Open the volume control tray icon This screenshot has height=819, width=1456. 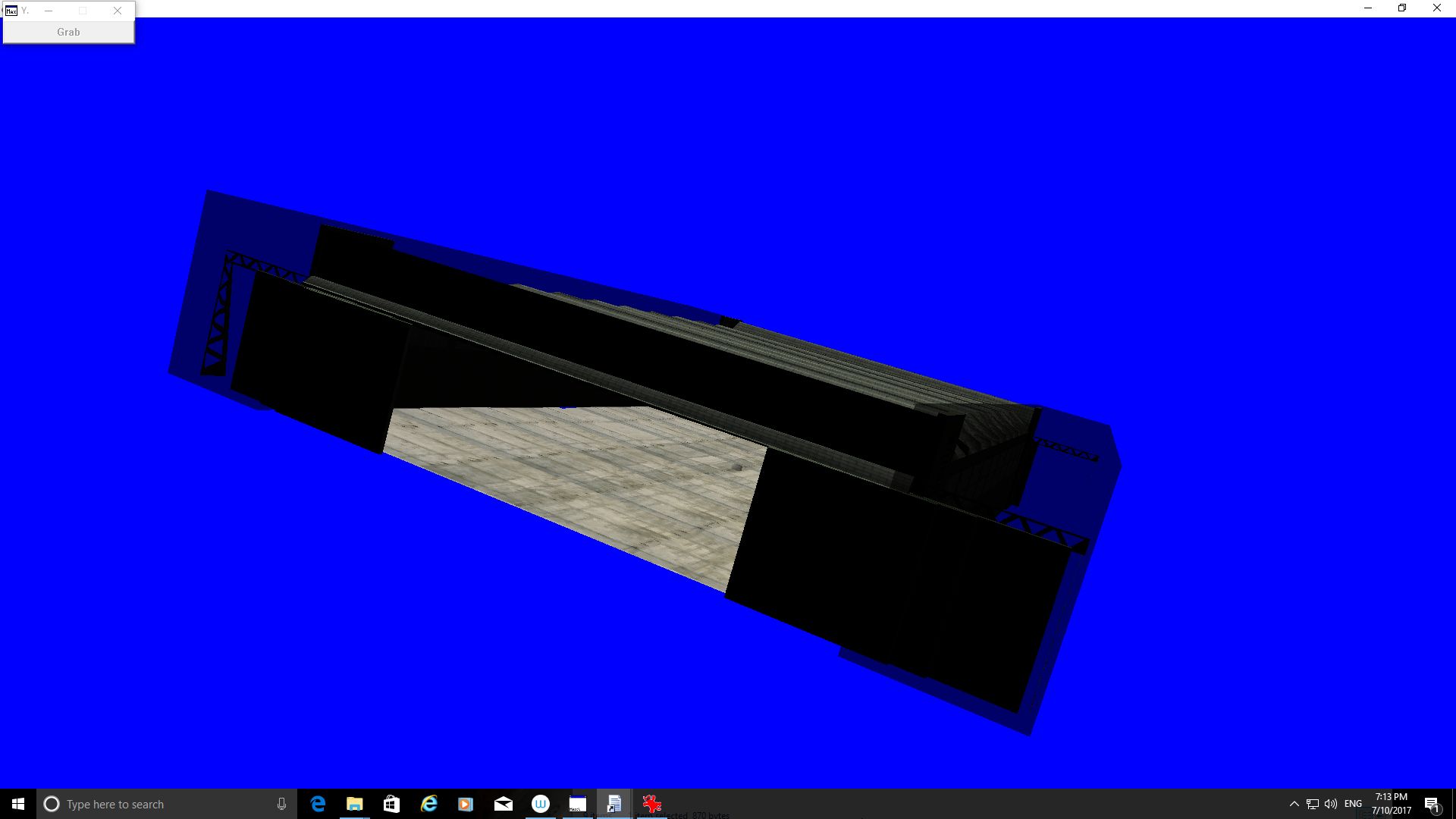[x=1331, y=804]
